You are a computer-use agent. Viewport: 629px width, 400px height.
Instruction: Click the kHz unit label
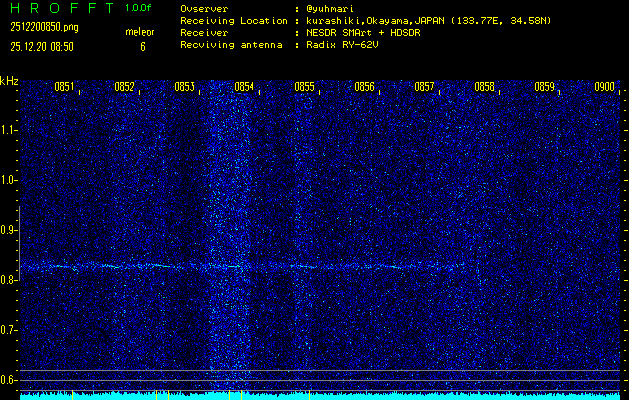(x=9, y=80)
